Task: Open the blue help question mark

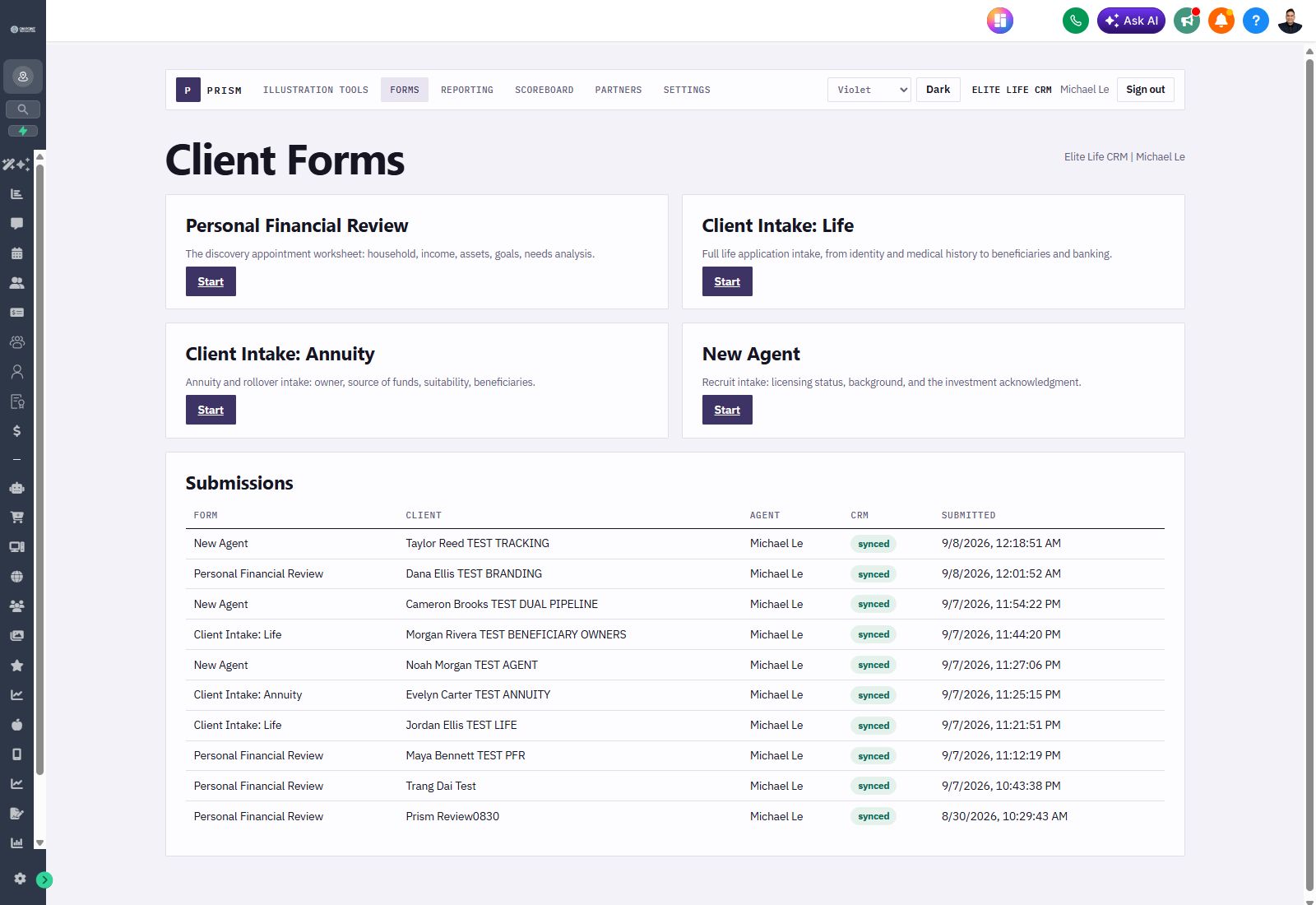Action: [x=1256, y=21]
